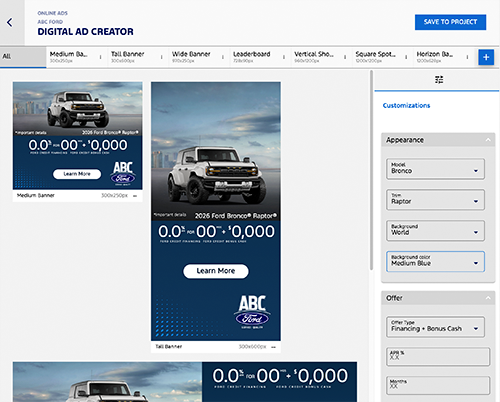Image resolution: width=500 pixels, height=402 pixels.
Task: Open options menu on Vertical Sho... tab
Action: [x=345, y=57]
